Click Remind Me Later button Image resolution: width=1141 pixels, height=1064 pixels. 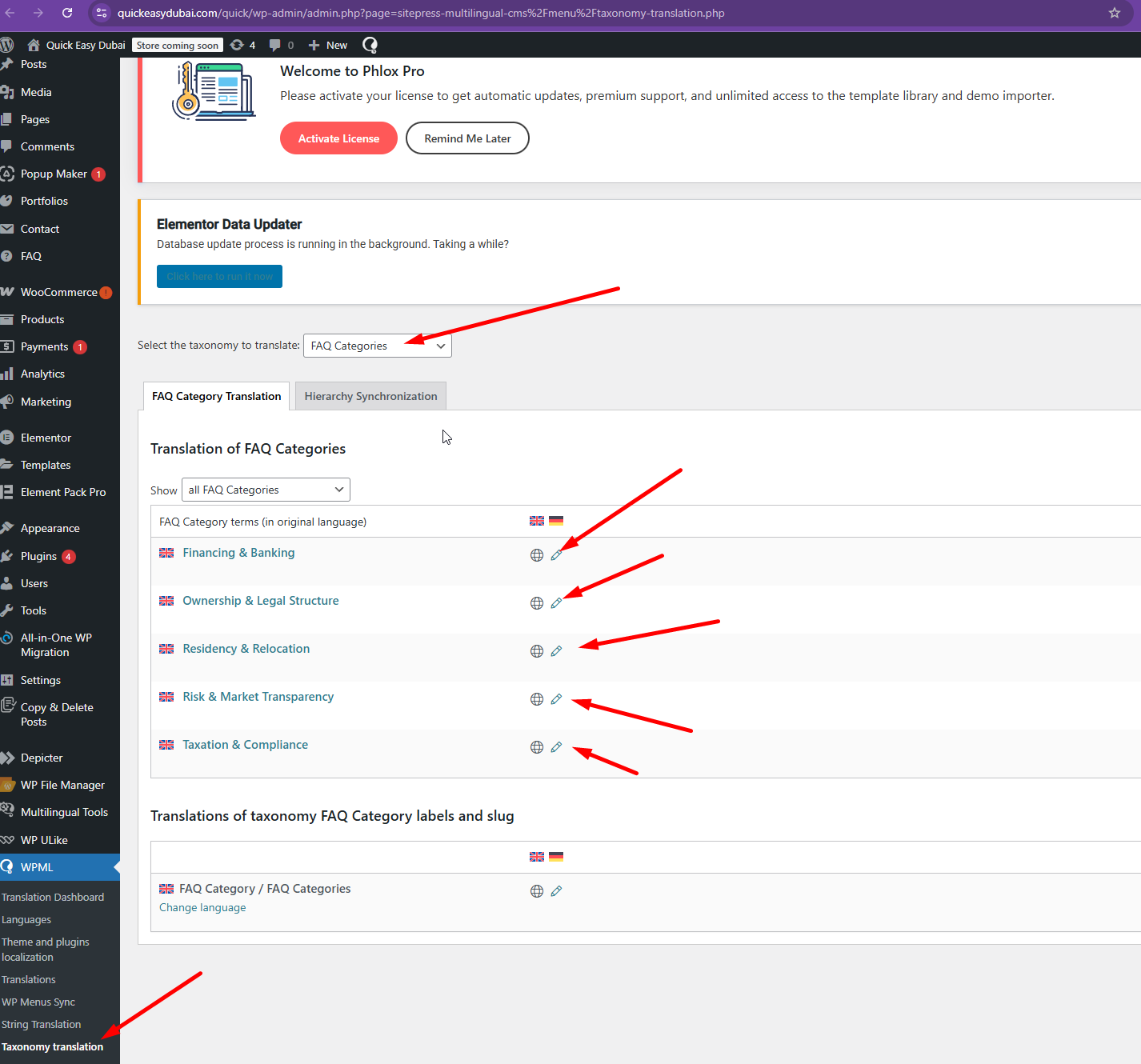coord(467,138)
